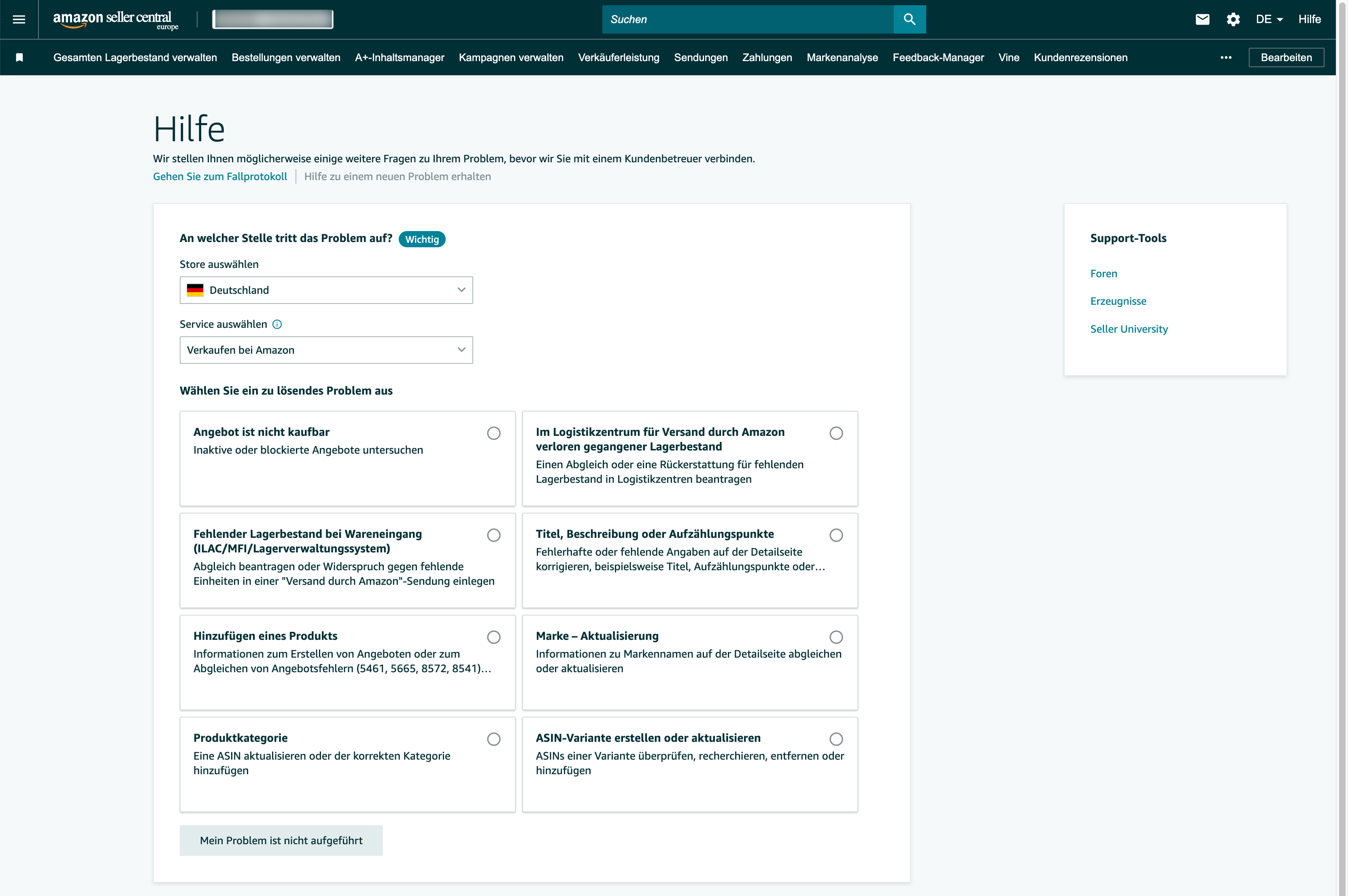Click the blurred account switcher box
Viewport: 1348px width, 896px height.
272,19
